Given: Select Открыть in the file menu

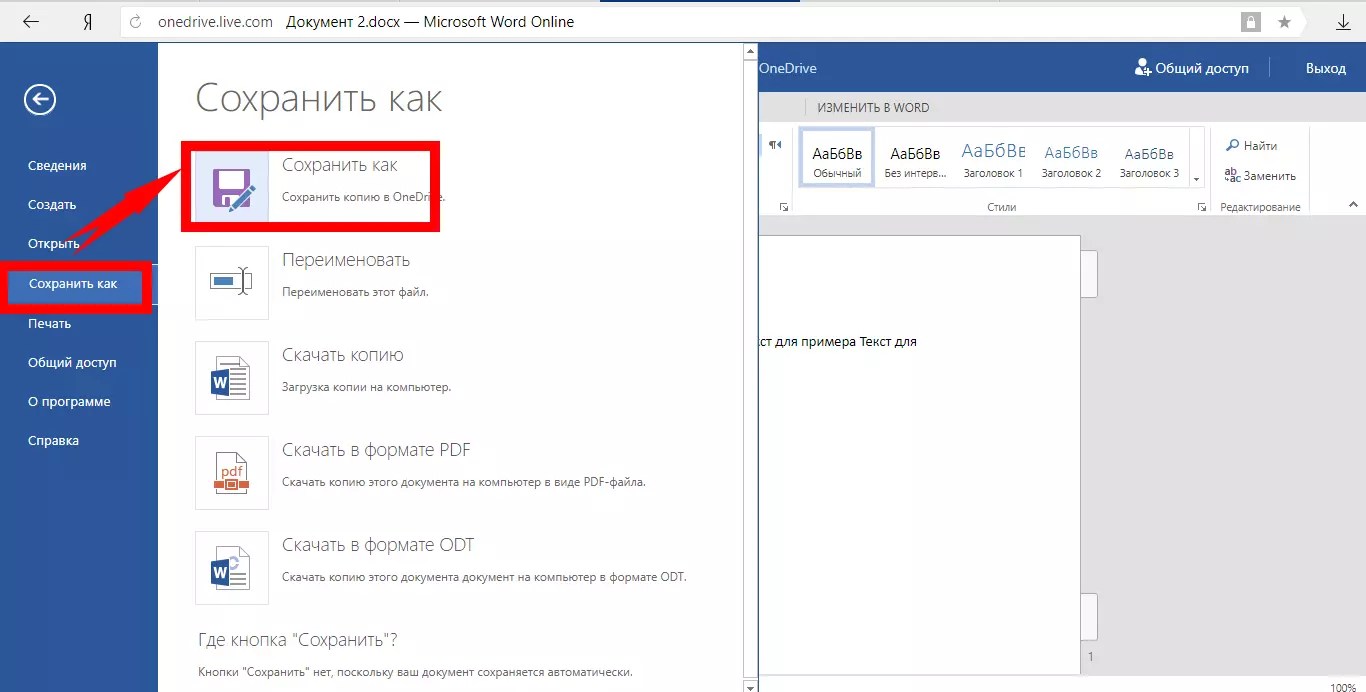Looking at the screenshot, I should (x=54, y=244).
